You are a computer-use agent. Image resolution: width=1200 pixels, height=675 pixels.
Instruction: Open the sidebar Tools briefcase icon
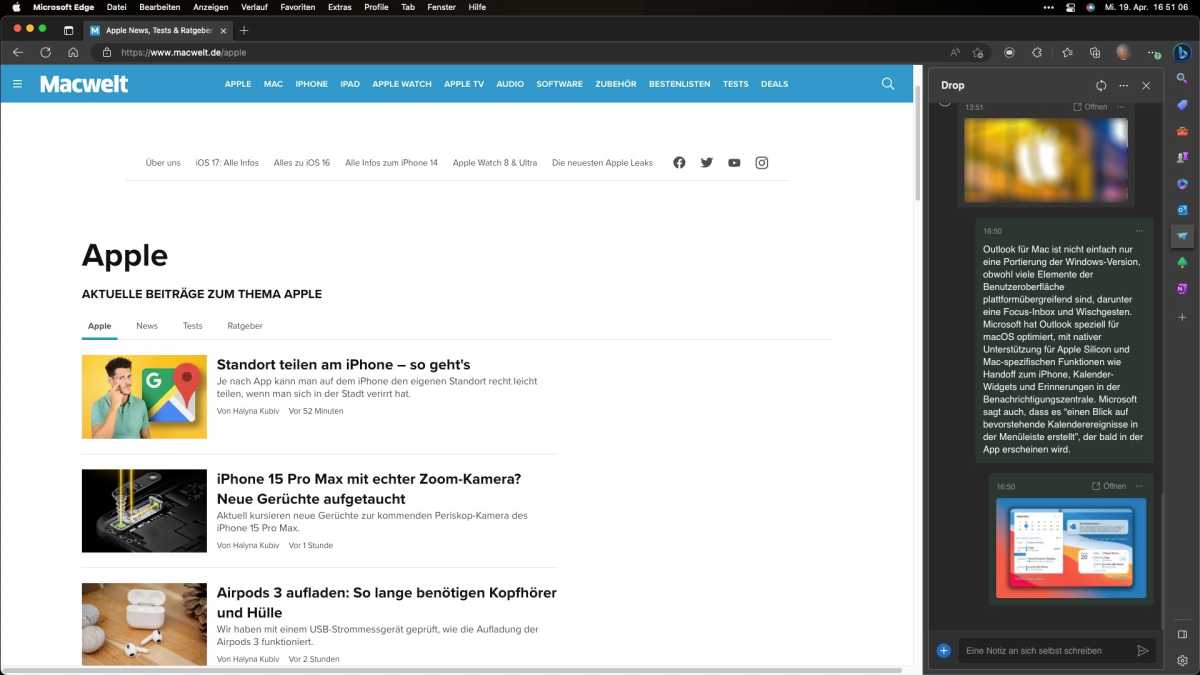click(1182, 131)
